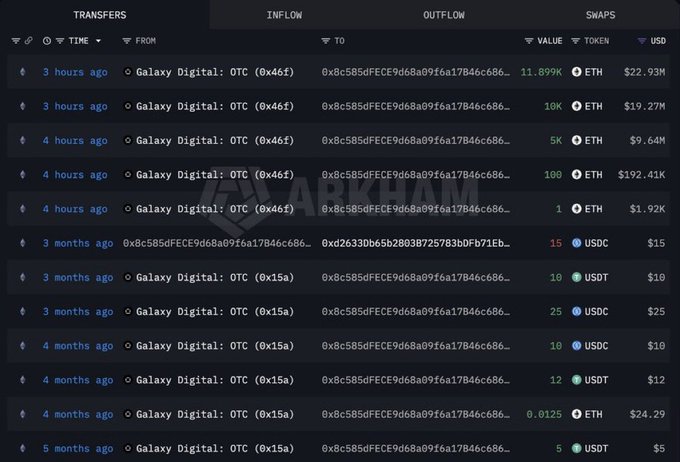Click the link icon in table header
The width and height of the screenshot is (680, 462).
coord(28,41)
